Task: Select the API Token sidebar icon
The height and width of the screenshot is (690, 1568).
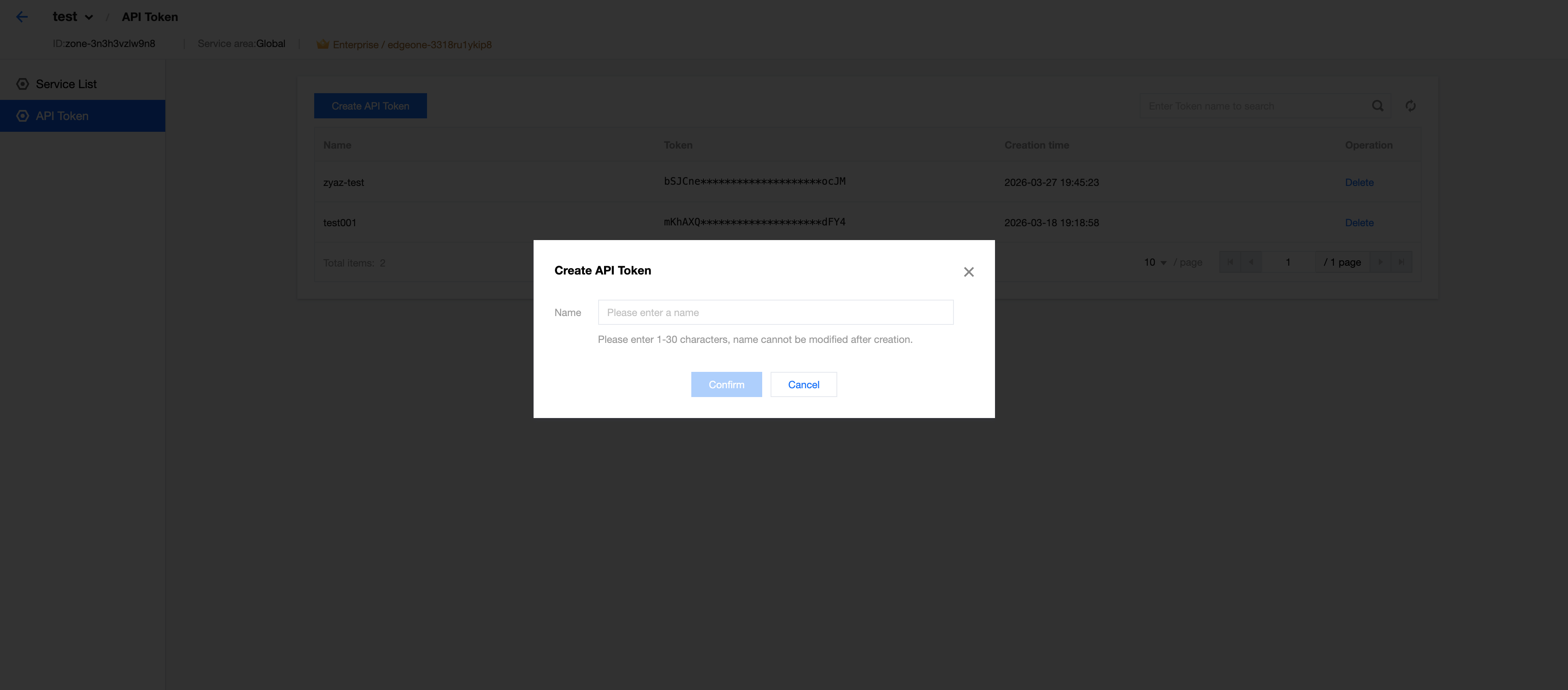Action: pos(23,115)
